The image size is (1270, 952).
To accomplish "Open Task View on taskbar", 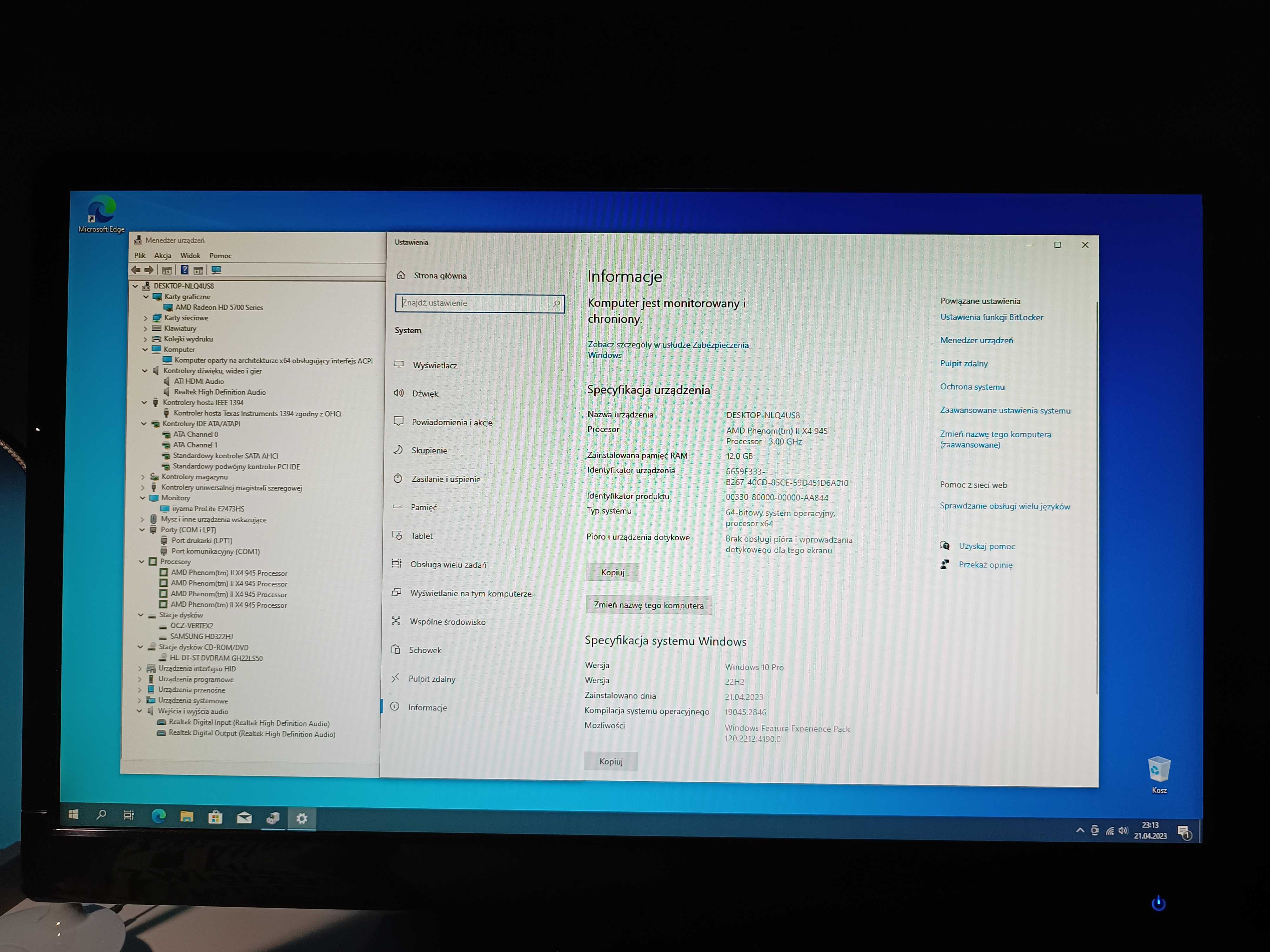I will [129, 816].
